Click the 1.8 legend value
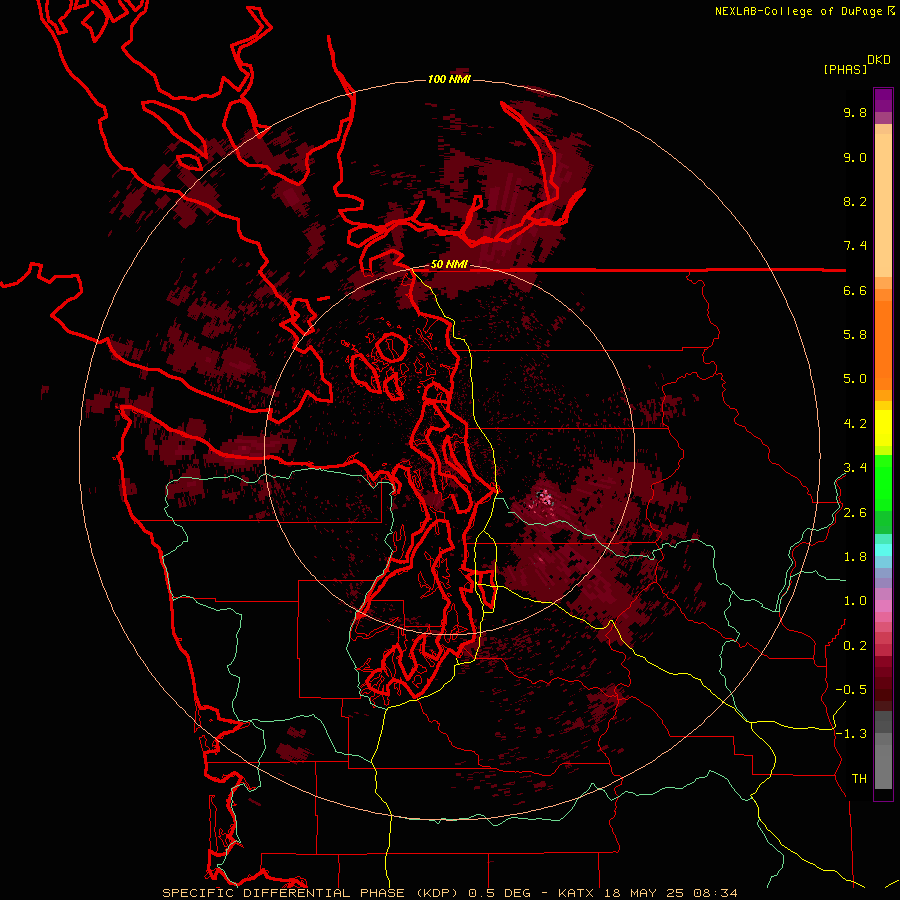Viewport: 900px width, 900px height. click(x=855, y=557)
